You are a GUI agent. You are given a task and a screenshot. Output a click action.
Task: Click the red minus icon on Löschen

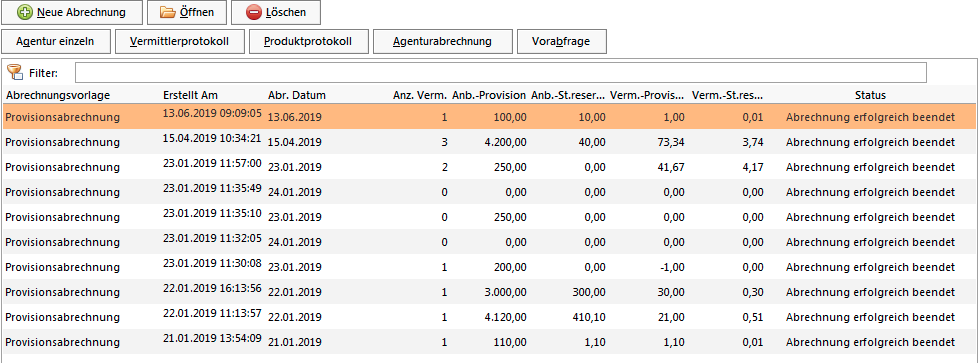(253, 12)
